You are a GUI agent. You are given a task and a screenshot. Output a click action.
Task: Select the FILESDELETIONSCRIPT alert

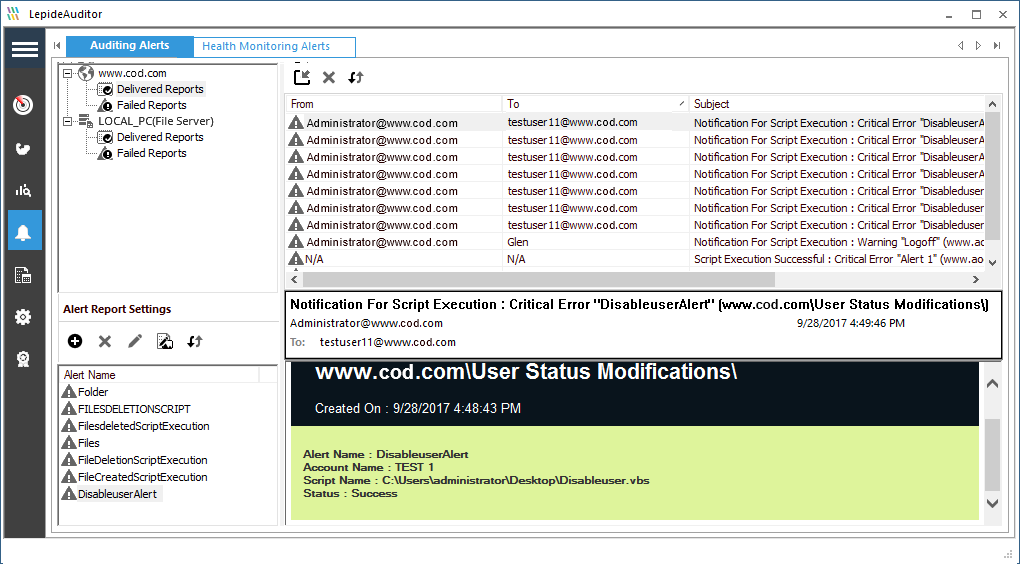tap(134, 409)
